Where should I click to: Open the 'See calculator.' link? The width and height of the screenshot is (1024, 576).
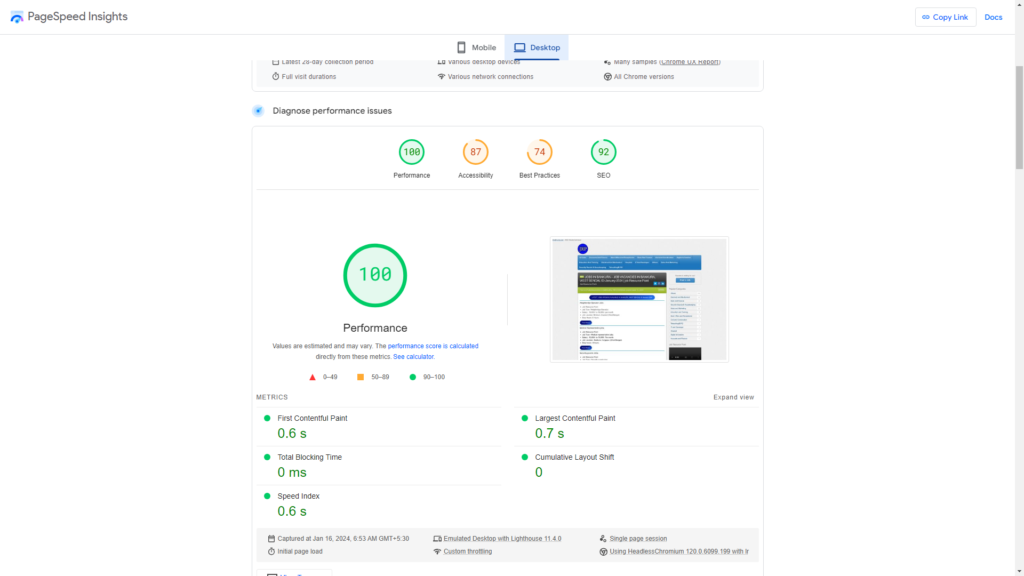(x=413, y=357)
